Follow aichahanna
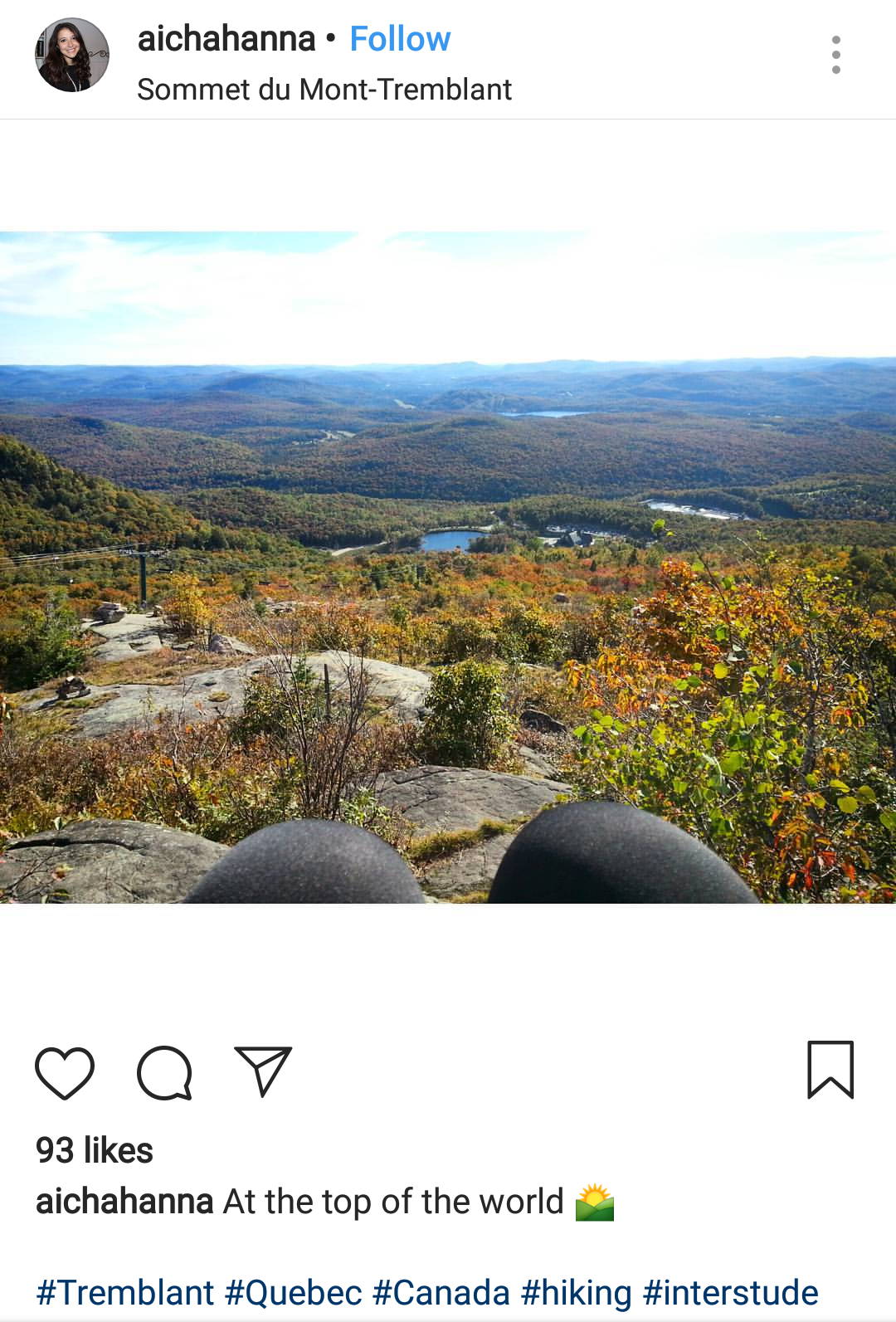The height and width of the screenshot is (1322, 896). [400, 39]
